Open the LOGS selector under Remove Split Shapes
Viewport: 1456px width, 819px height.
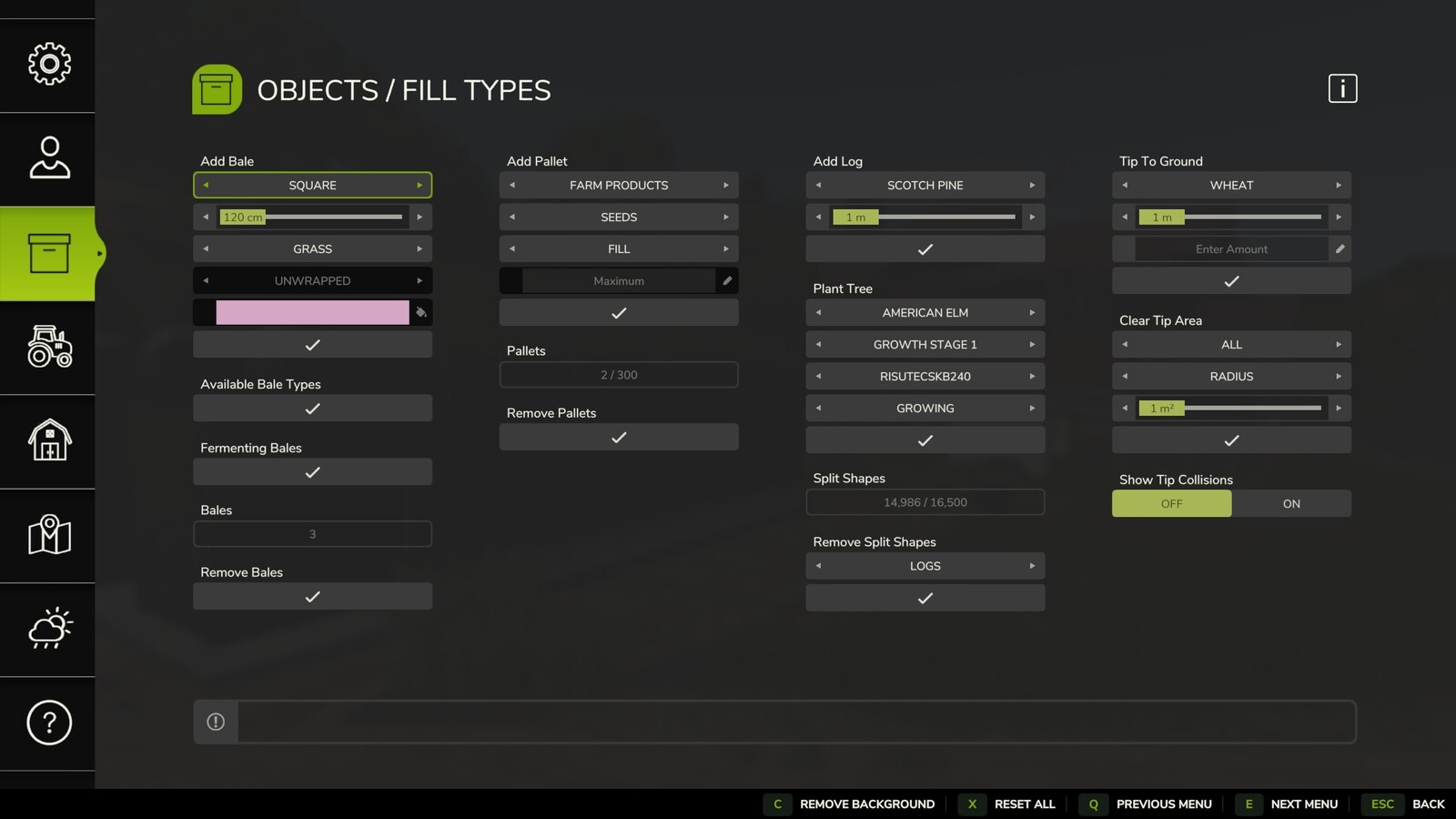(925, 565)
